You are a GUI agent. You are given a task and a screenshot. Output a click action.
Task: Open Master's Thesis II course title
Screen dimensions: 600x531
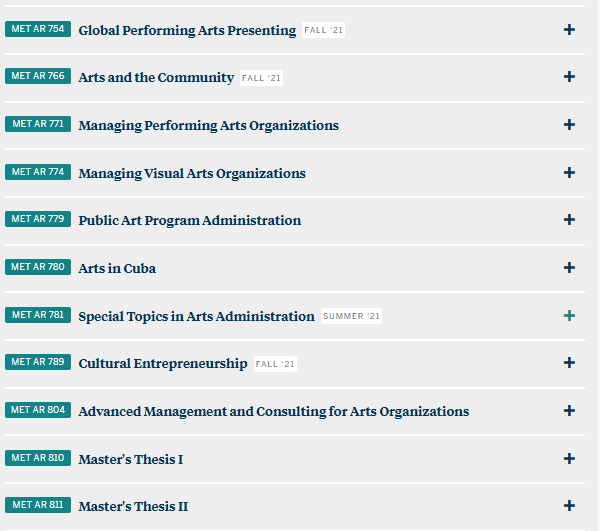point(133,506)
